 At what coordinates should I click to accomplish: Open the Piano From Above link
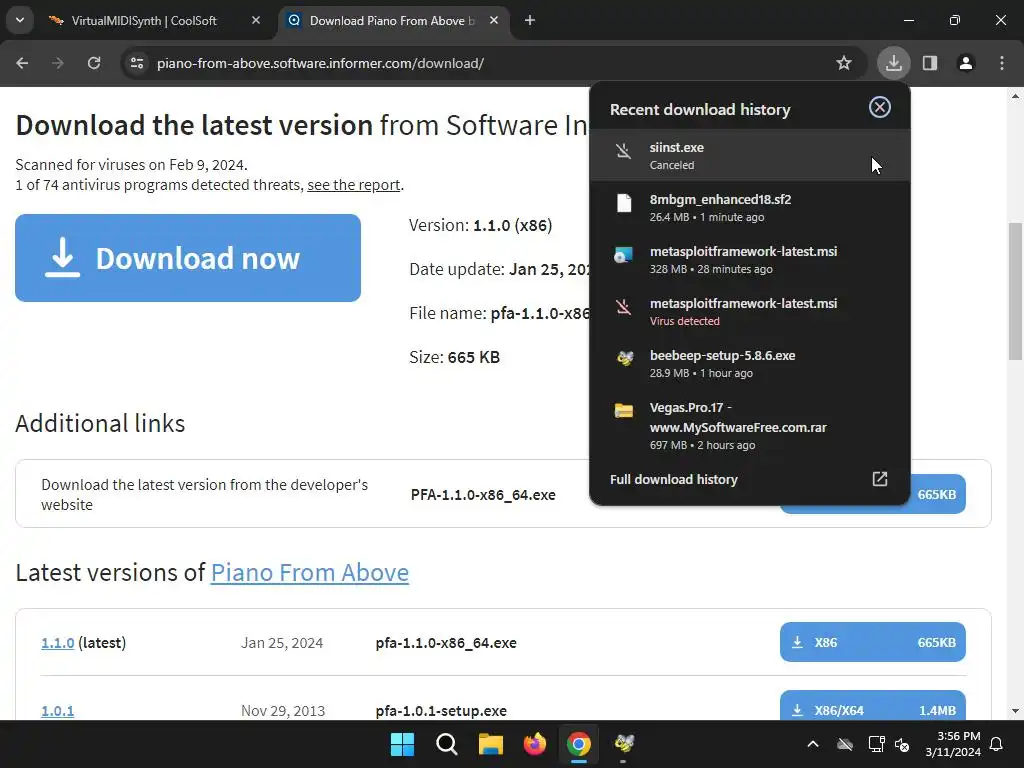(310, 572)
